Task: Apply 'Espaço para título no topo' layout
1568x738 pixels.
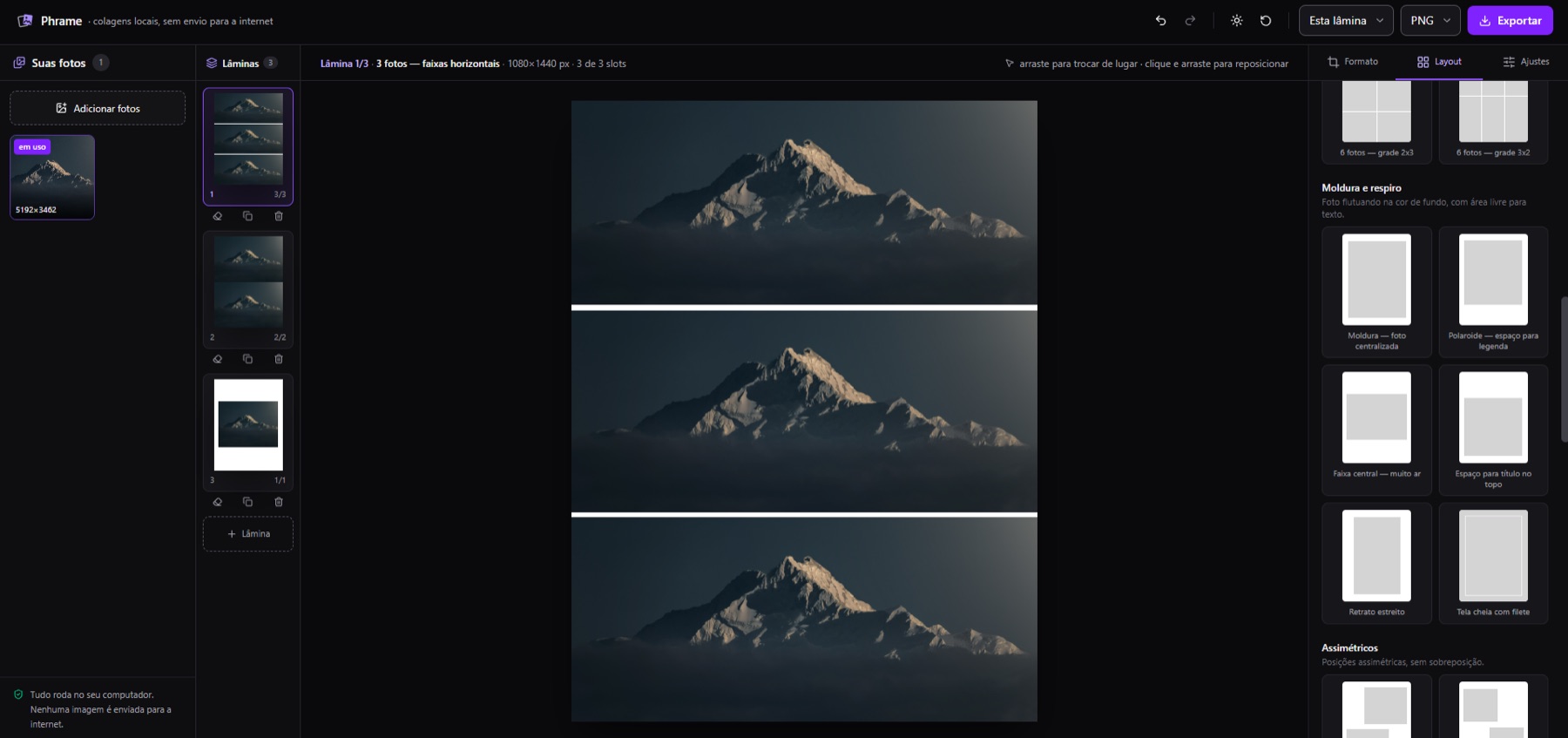Action: tap(1493, 430)
